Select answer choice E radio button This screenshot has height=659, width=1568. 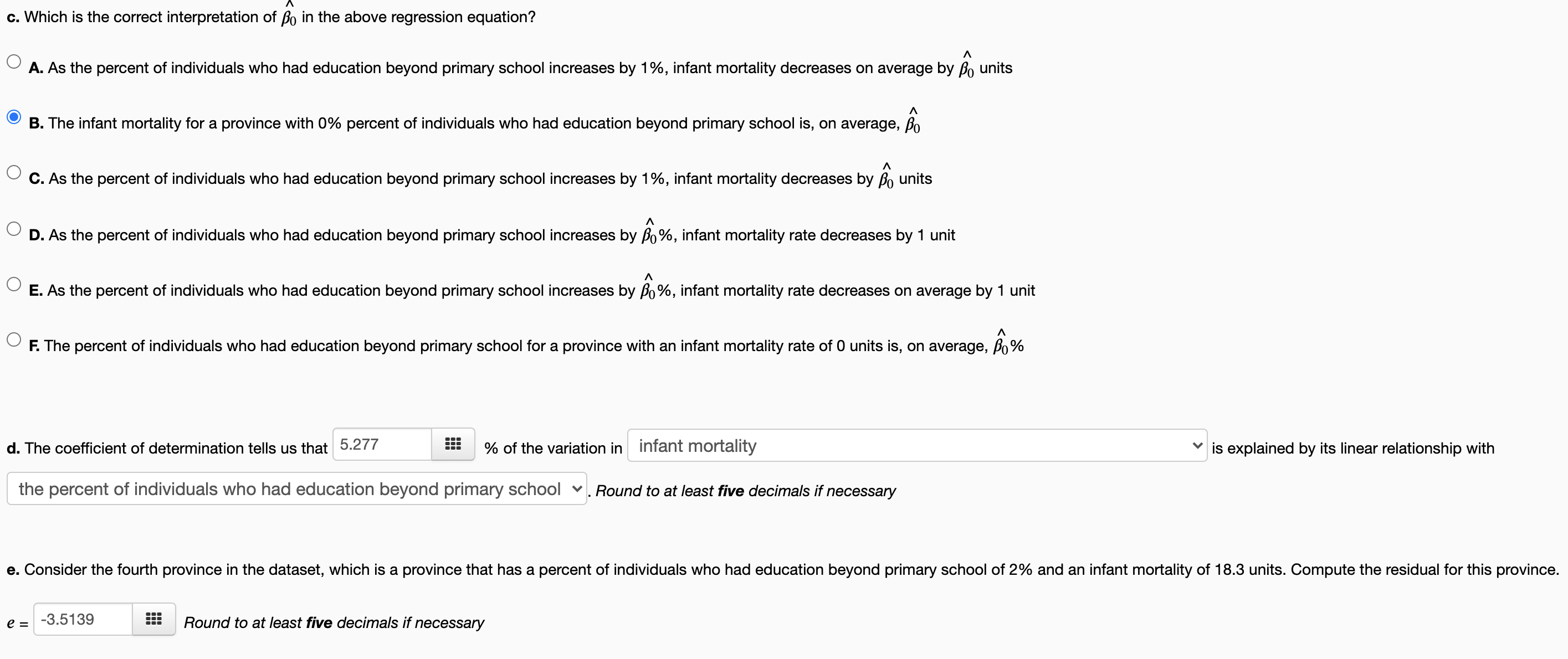(x=13, y=284)
